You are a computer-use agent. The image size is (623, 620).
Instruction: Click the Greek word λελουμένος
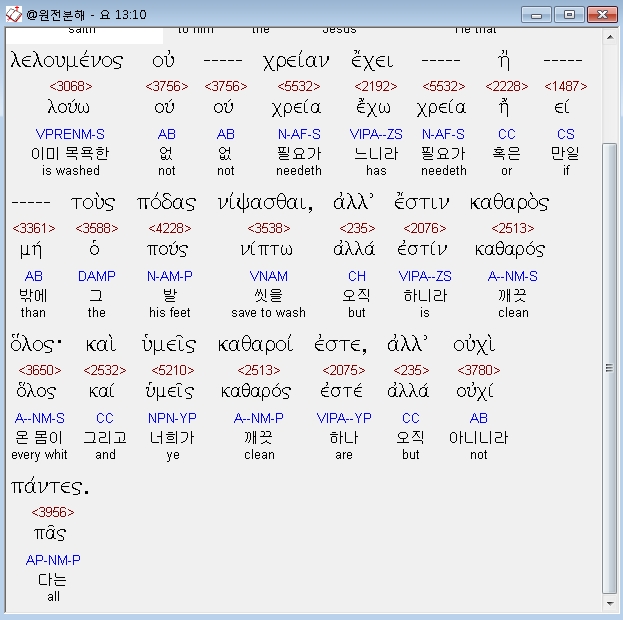(x=67, y=61)
